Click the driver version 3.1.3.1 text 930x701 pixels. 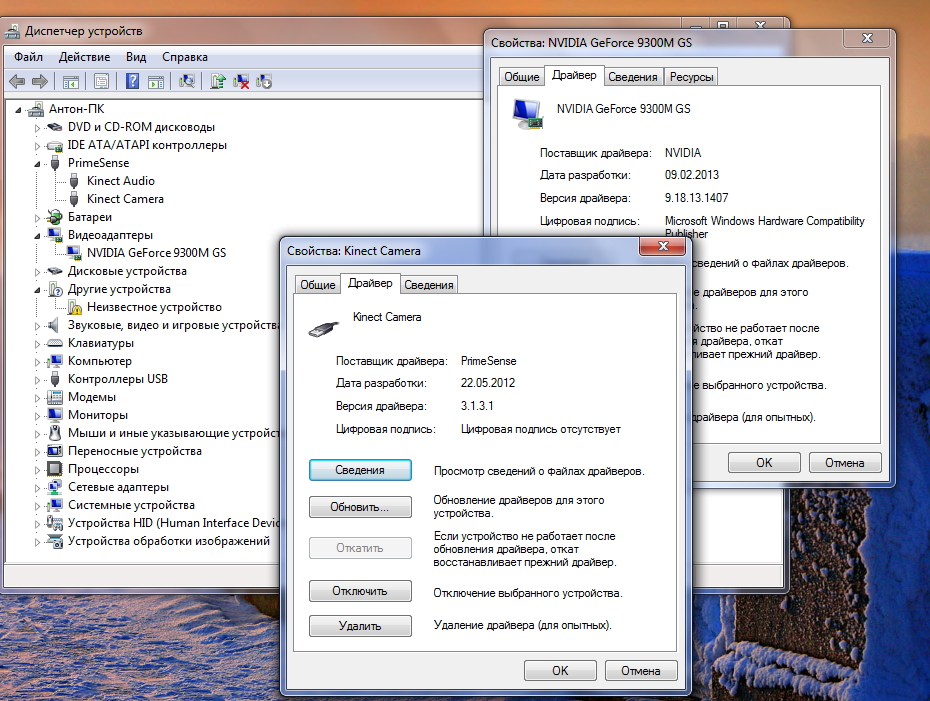[x=477, y=406]
